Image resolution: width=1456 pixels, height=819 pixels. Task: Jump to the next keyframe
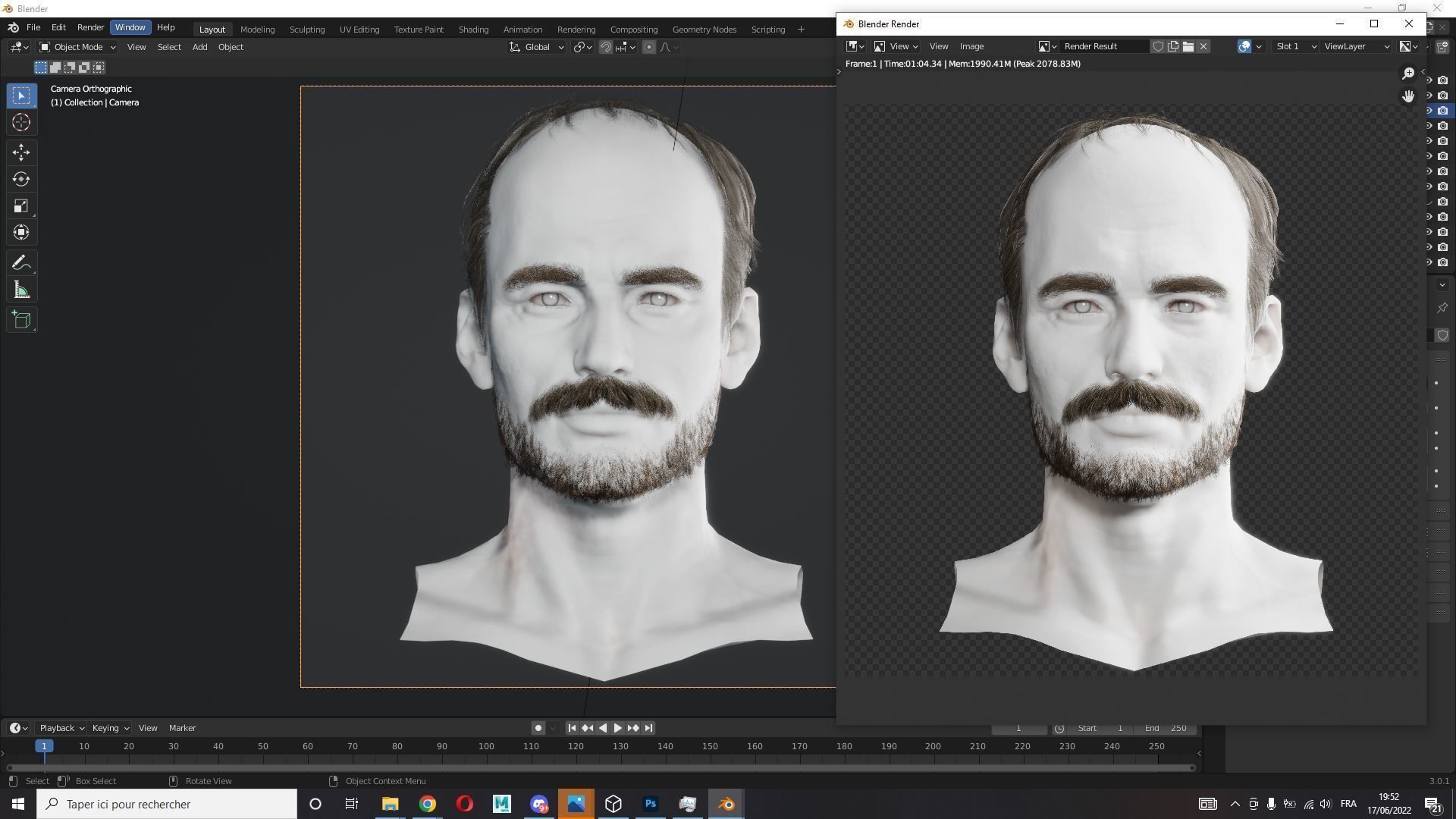[x=633, y=728]
